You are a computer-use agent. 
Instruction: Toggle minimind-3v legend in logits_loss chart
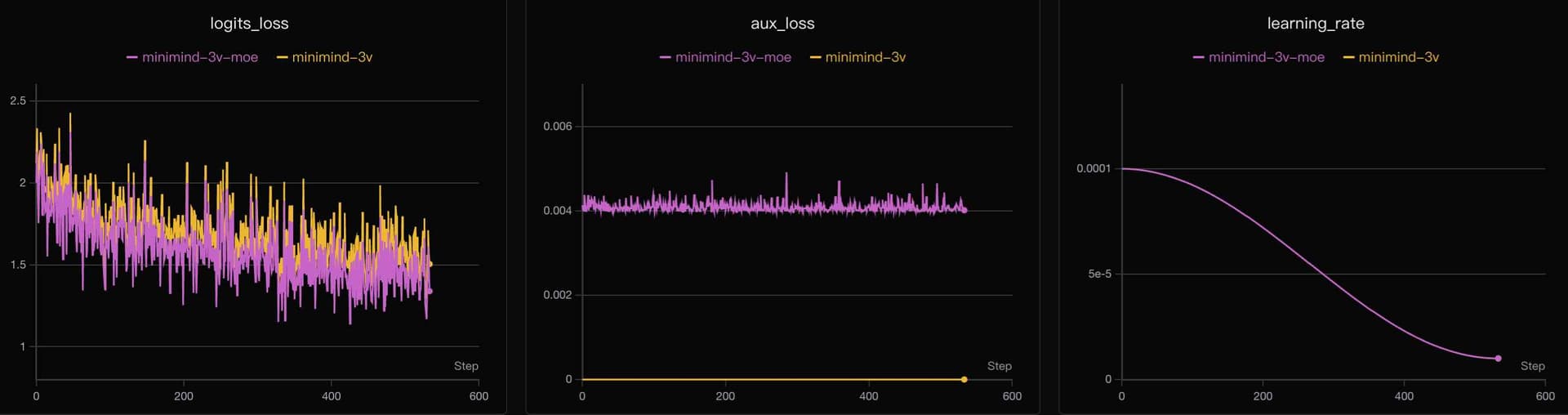325,57
